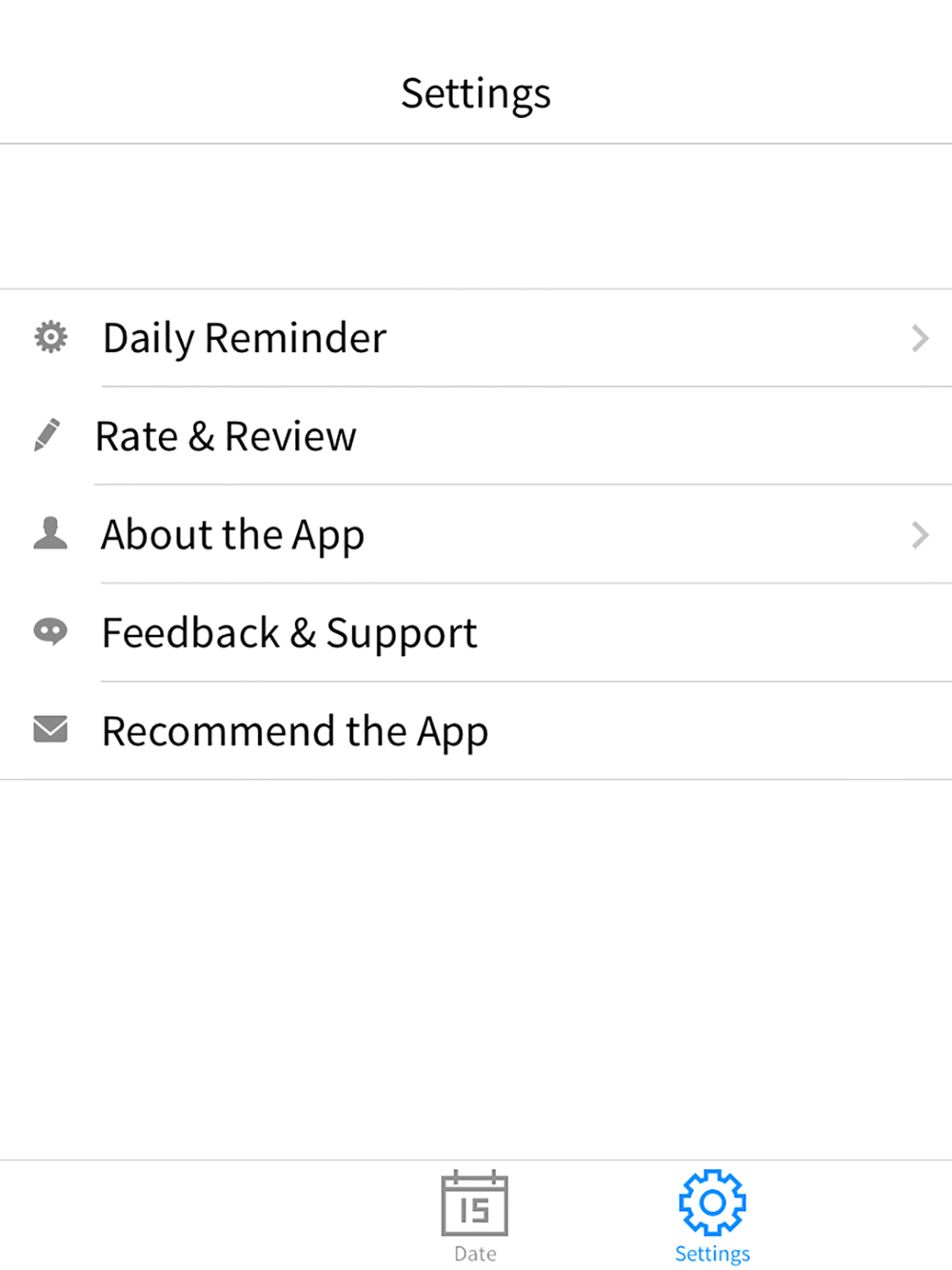Click the Settings title in the header
The height and width of the screenshot is (1270, 952).
[x=476, y=94]
